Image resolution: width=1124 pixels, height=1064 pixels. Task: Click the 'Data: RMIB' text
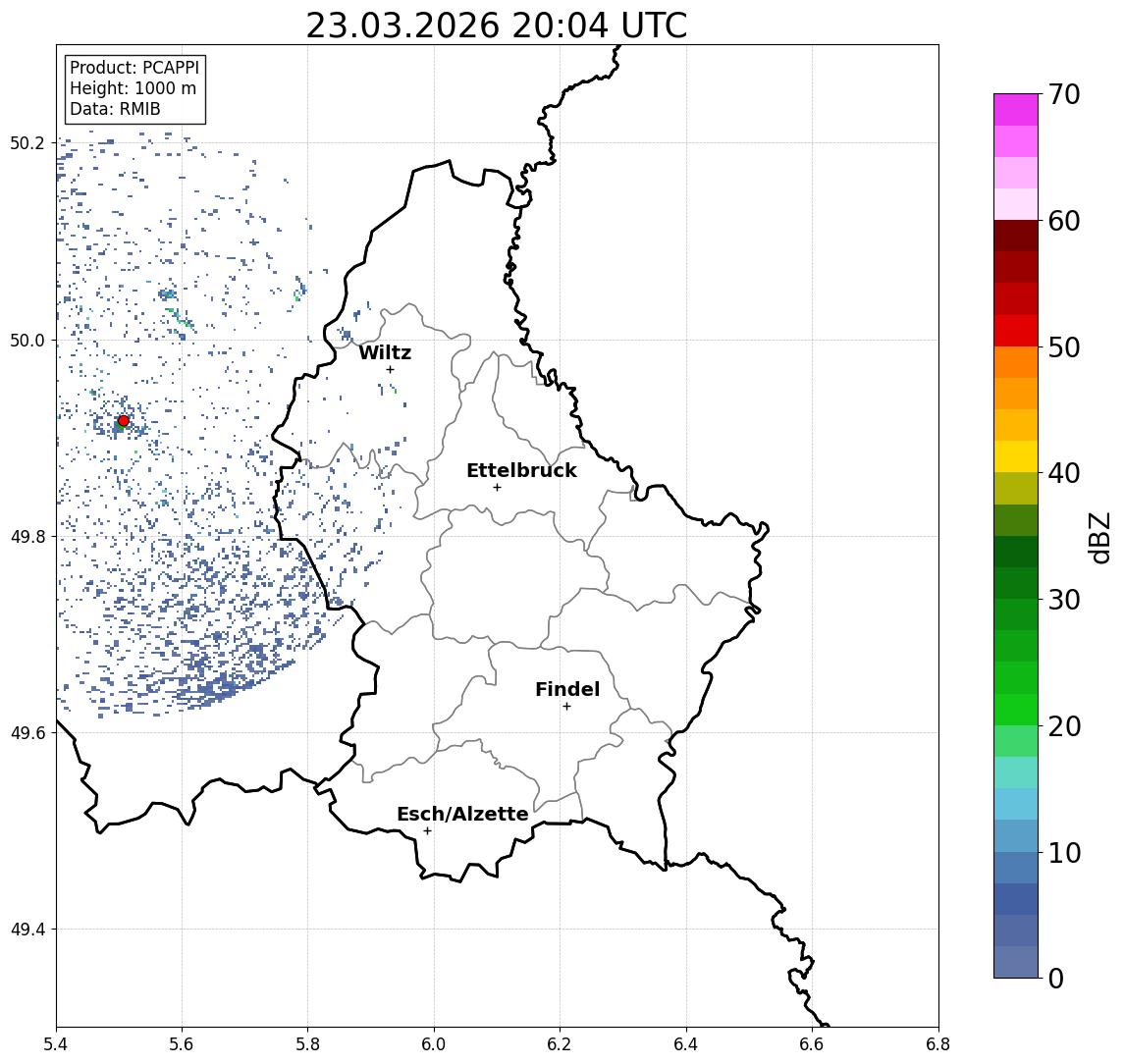(x=115, y=109)
